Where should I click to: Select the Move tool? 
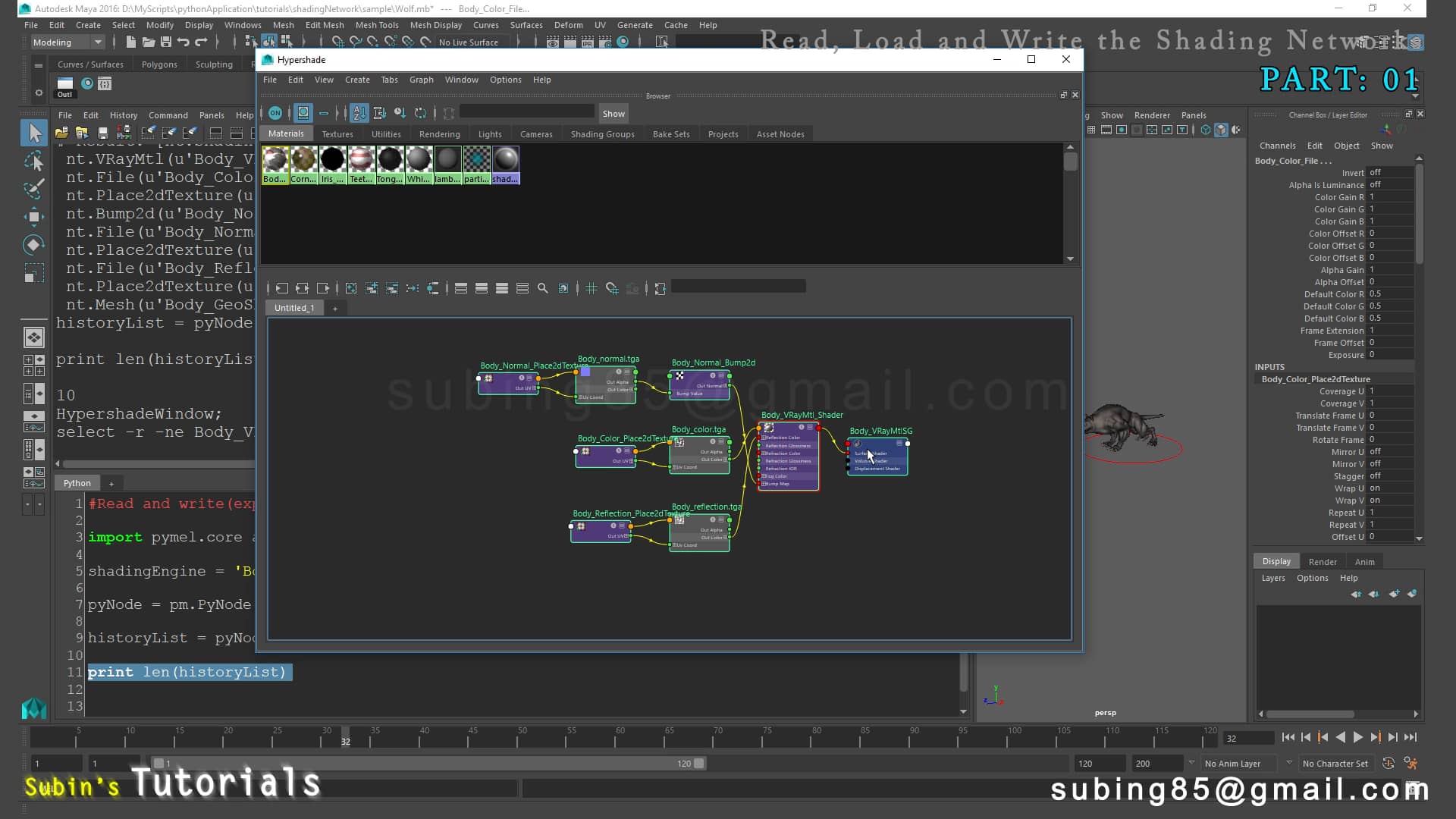tap(33, 217)
